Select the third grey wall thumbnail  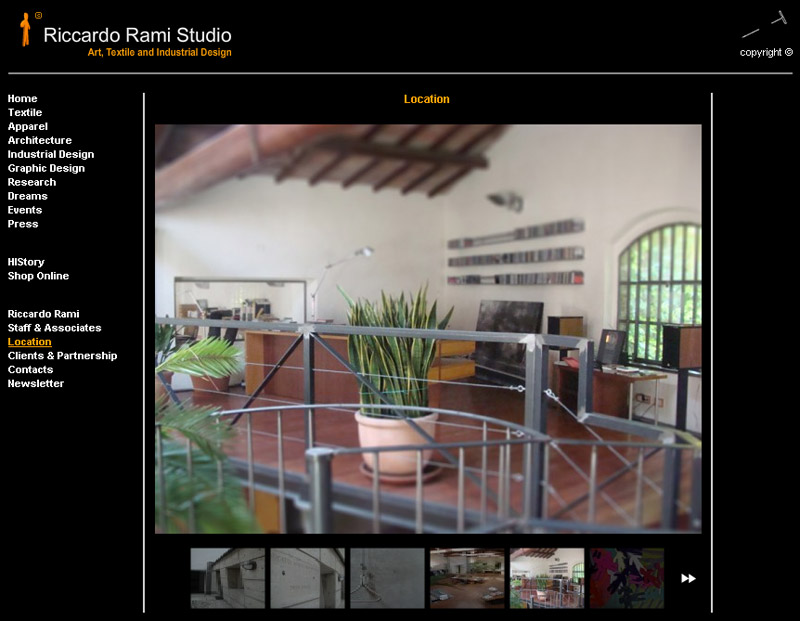(x=387, y=578)
